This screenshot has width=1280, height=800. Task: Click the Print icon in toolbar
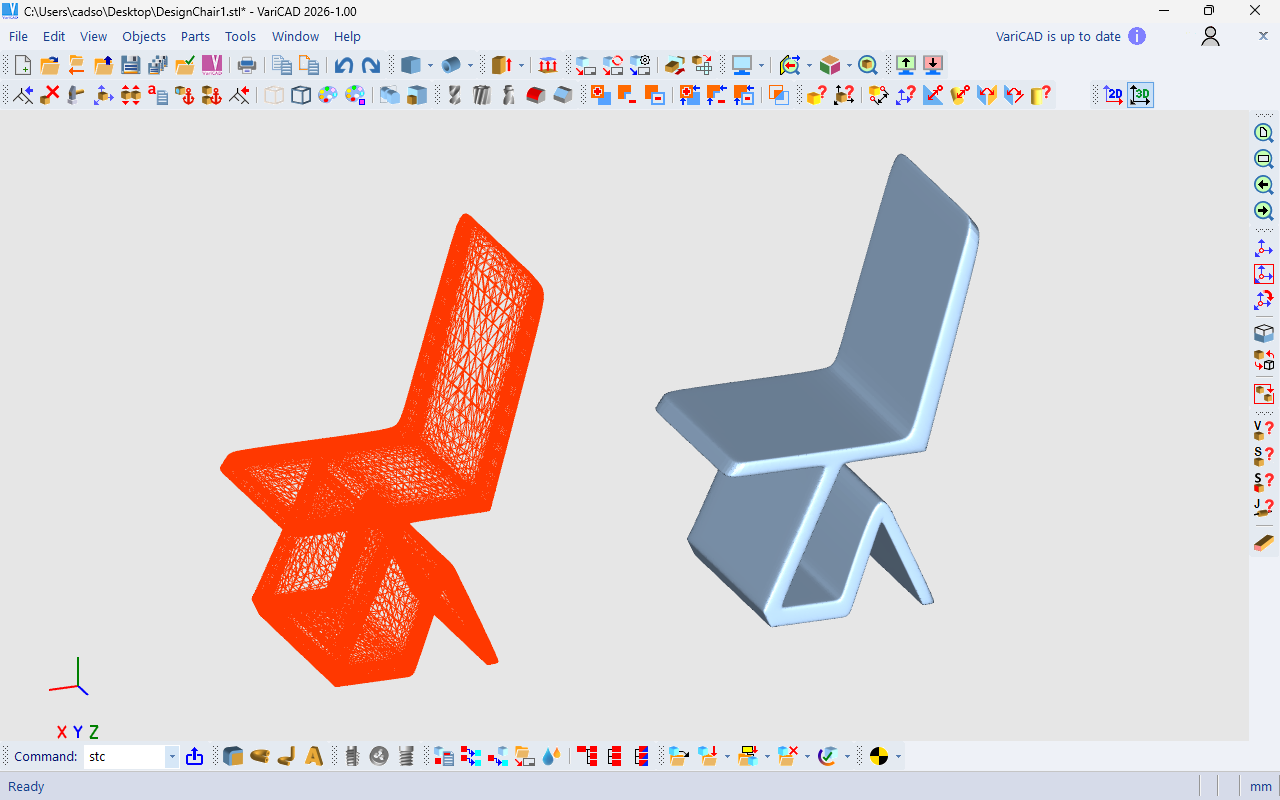[246, 65]
